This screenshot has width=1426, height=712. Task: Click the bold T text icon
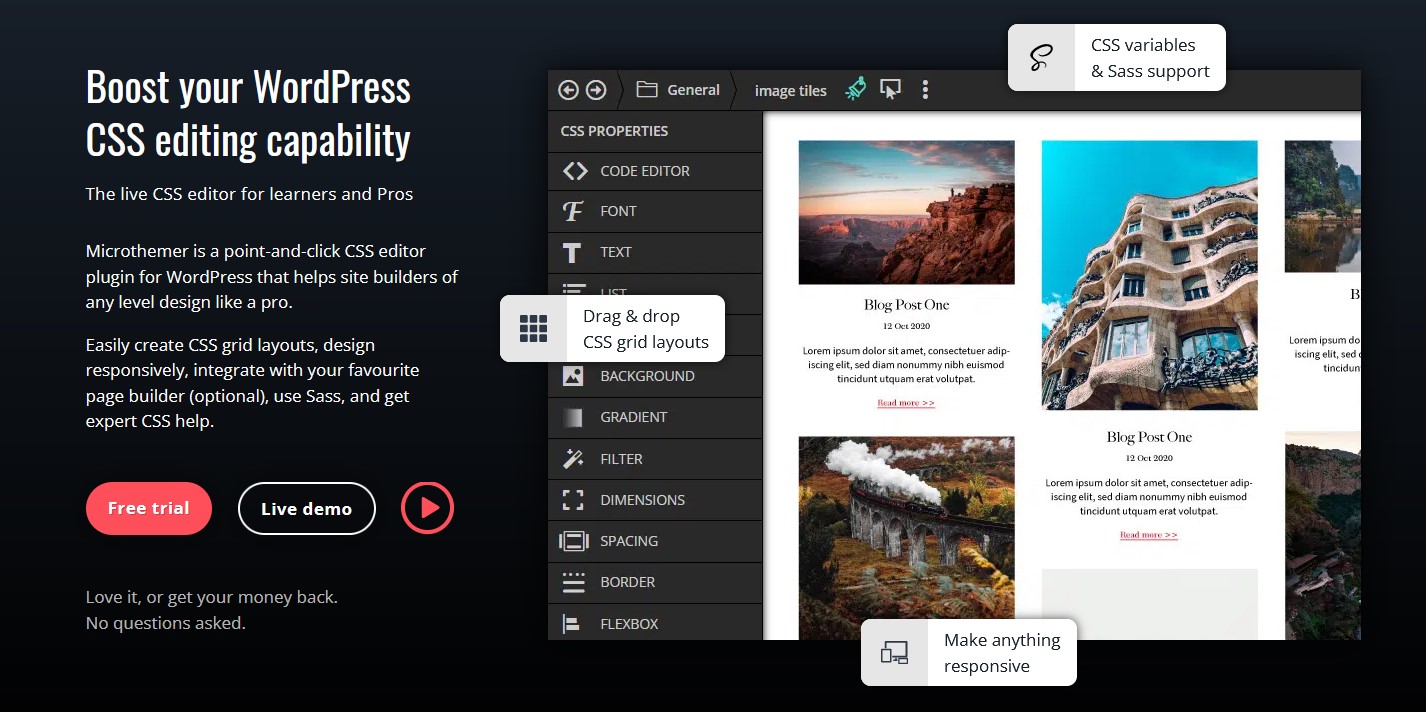point(572,252)
